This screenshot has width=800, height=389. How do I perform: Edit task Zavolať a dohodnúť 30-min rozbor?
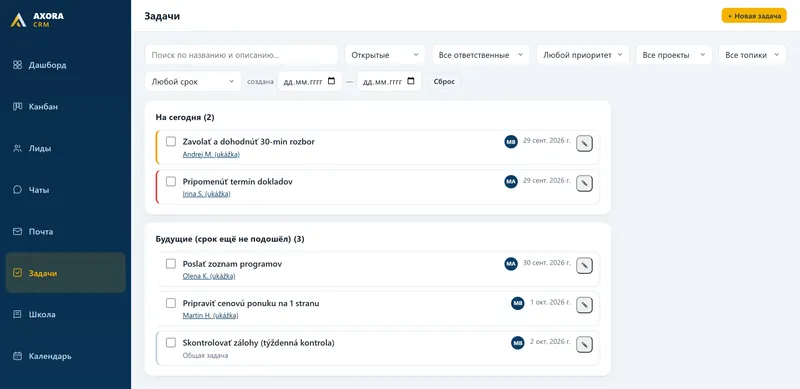tap(584, 144)
